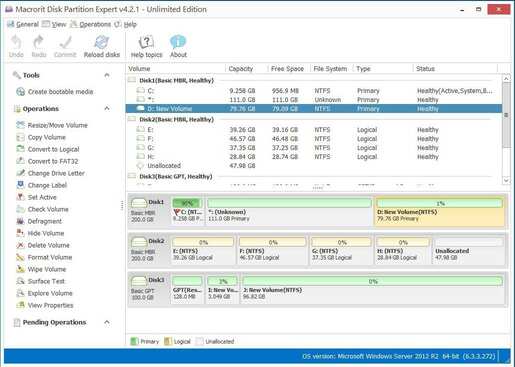This screenshot has width=515, height=367.
Task: Choose Wipe Volume operation
Action: 41,269
